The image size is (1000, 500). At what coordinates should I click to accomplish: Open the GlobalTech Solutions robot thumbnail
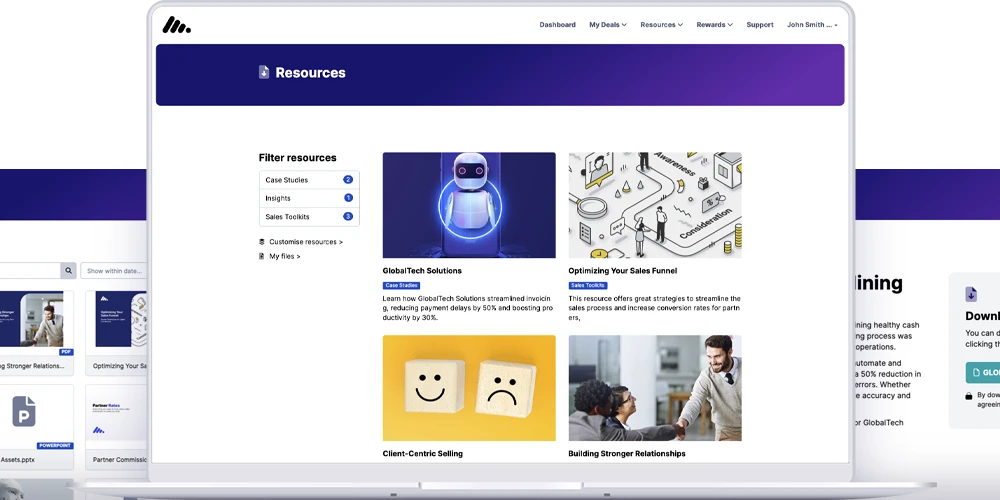(x=469, y=205)
